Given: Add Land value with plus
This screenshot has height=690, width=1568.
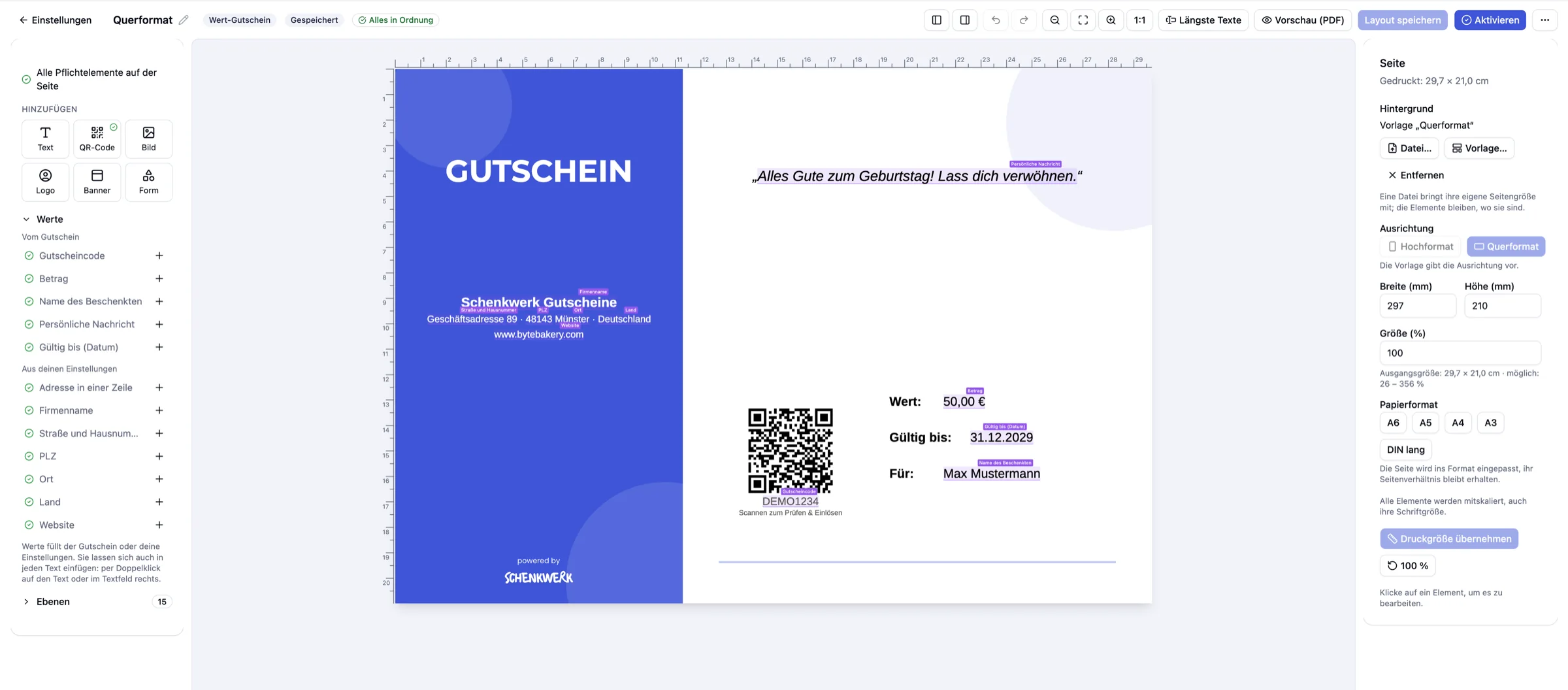Looking at the screenshot, I should click(x=159, y=502).
